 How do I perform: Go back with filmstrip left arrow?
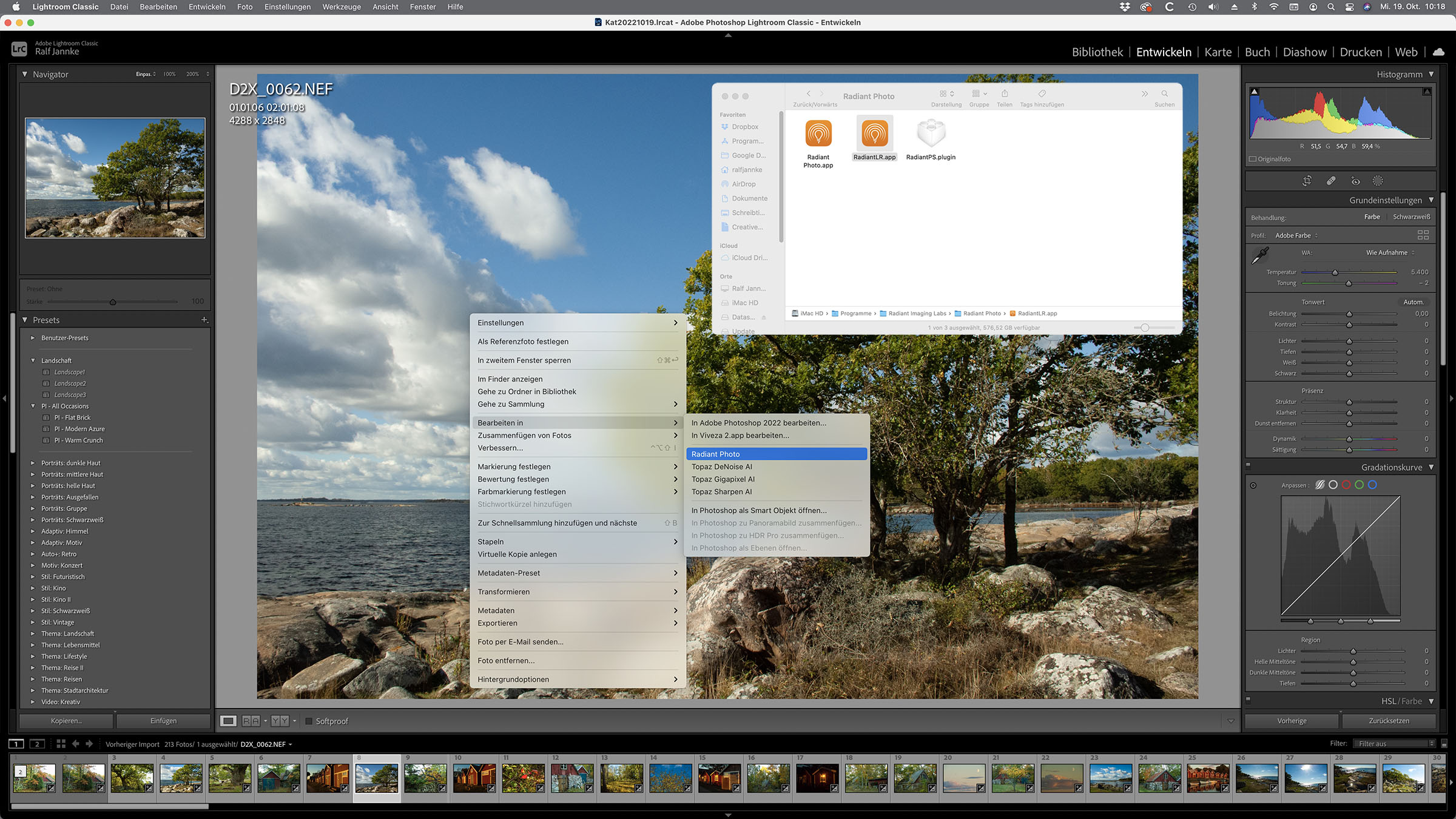75,744
